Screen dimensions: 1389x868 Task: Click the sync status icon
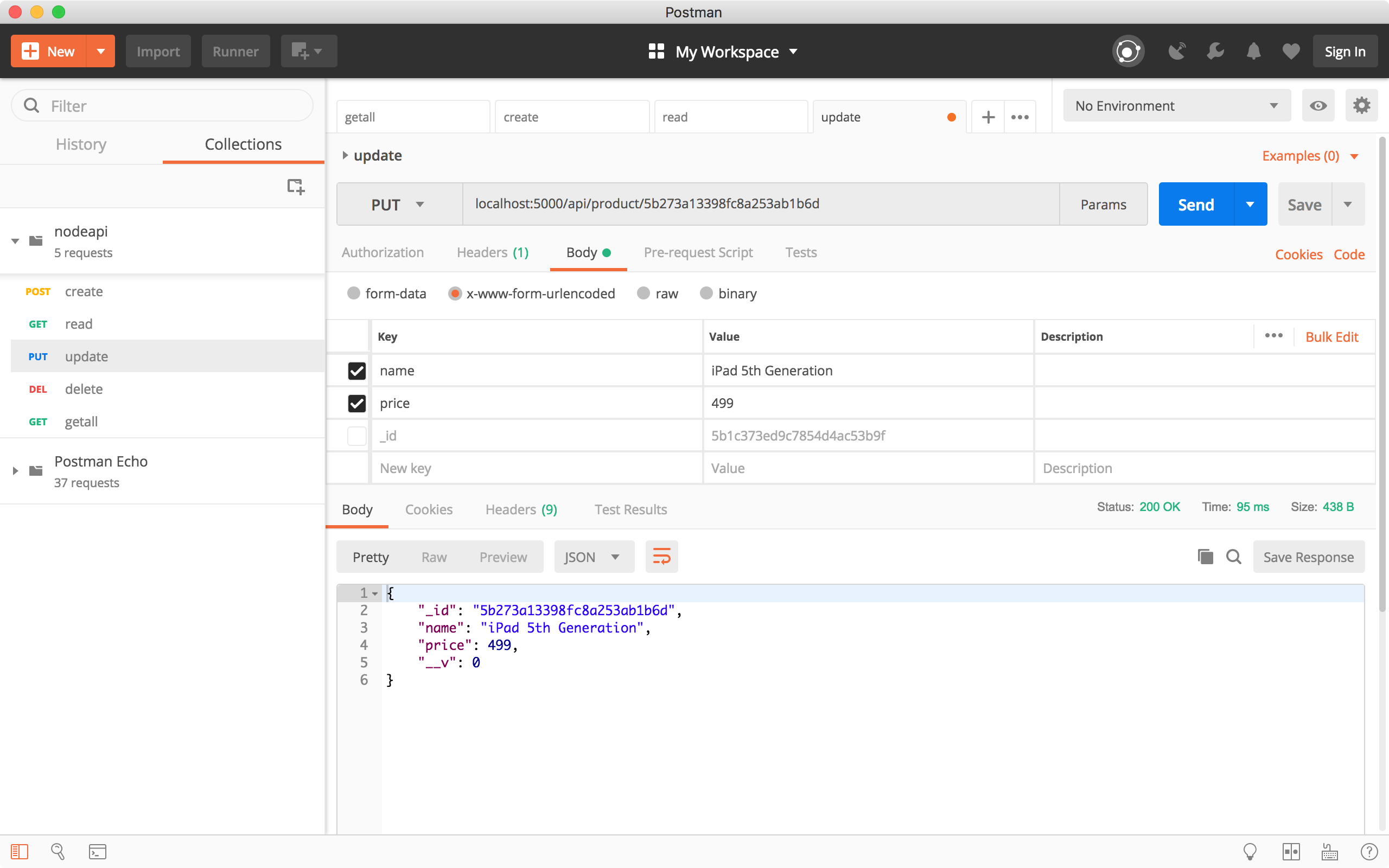(x=1128, y=52)
